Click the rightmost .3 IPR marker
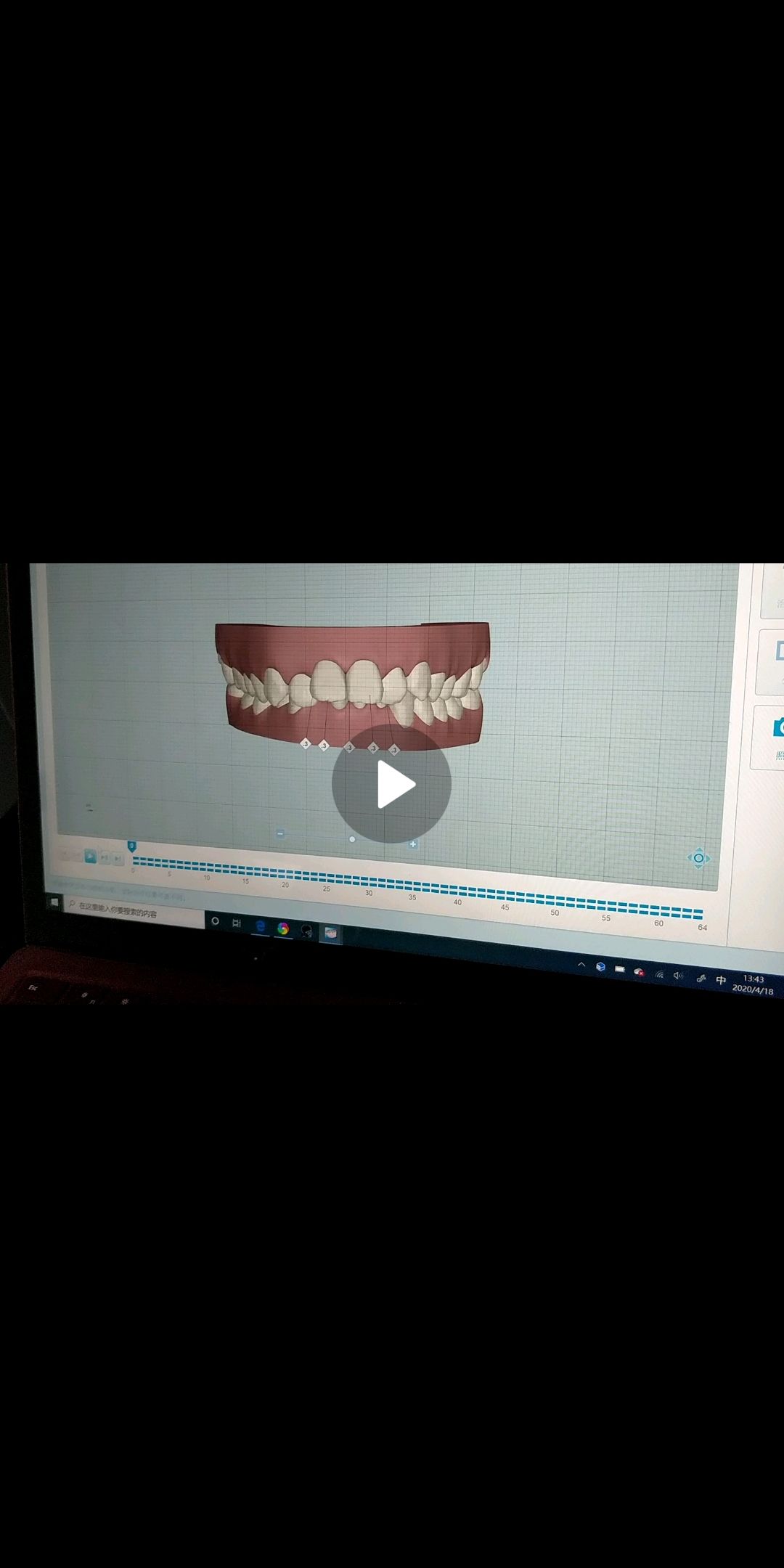Image resolution: width=784 pixels, height=1568 pixels. (x=394, y=749)
